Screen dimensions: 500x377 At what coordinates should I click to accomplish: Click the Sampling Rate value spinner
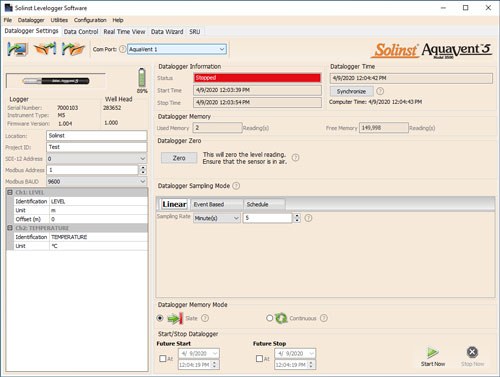pyautogui.click(x=297, y=218)
